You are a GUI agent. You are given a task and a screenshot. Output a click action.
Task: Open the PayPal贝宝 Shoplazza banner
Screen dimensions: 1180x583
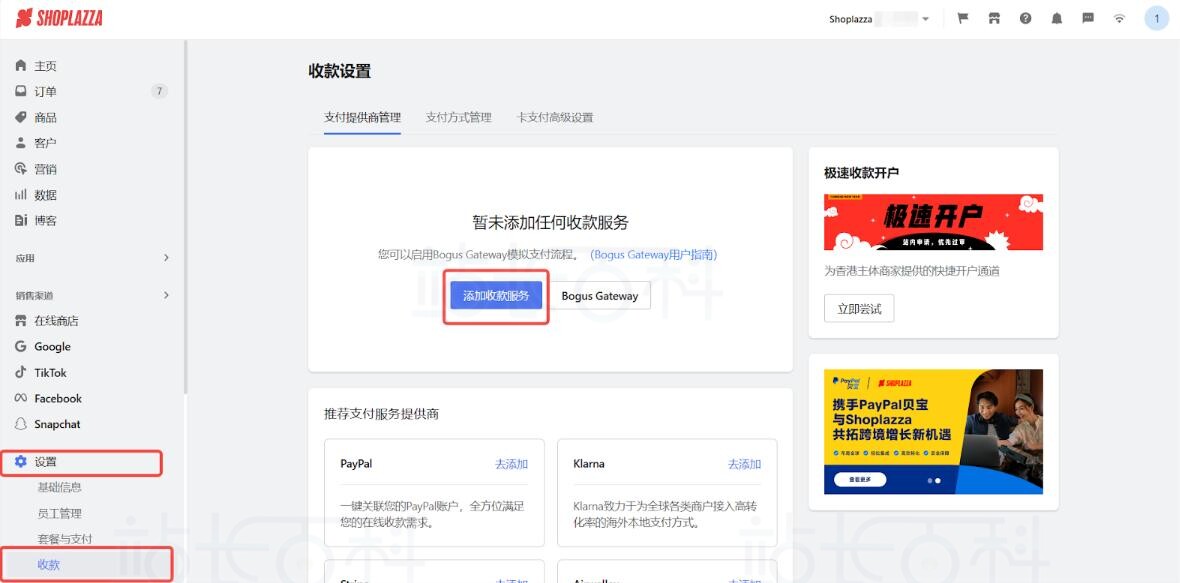coord(933,431)
